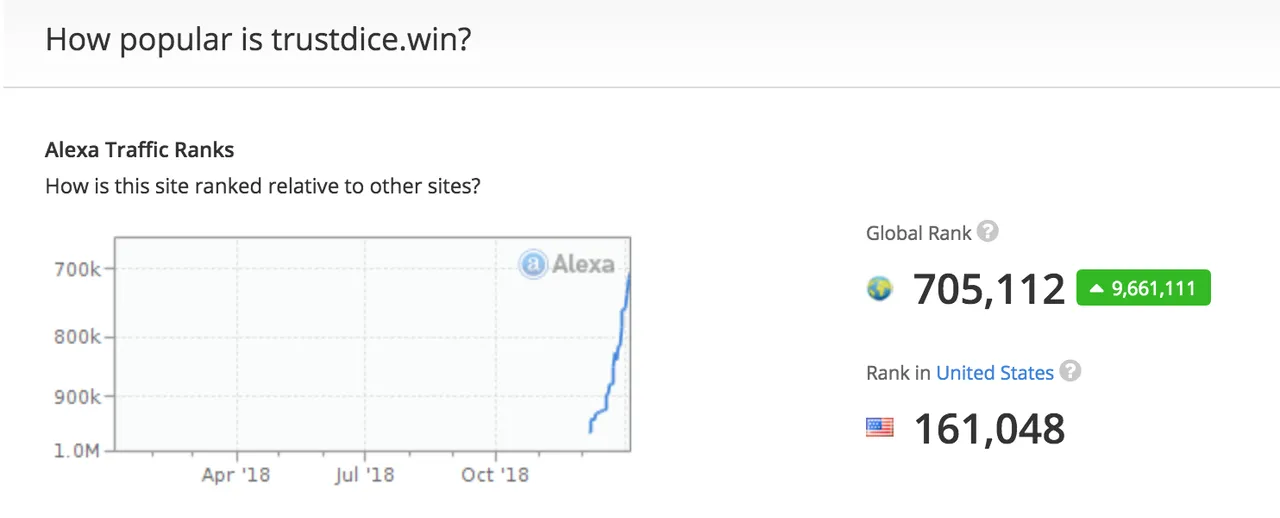The image size is (1280, 518).
Task: Click the United States flag icon
Action: pyautogui.click(x=880, y=428)
